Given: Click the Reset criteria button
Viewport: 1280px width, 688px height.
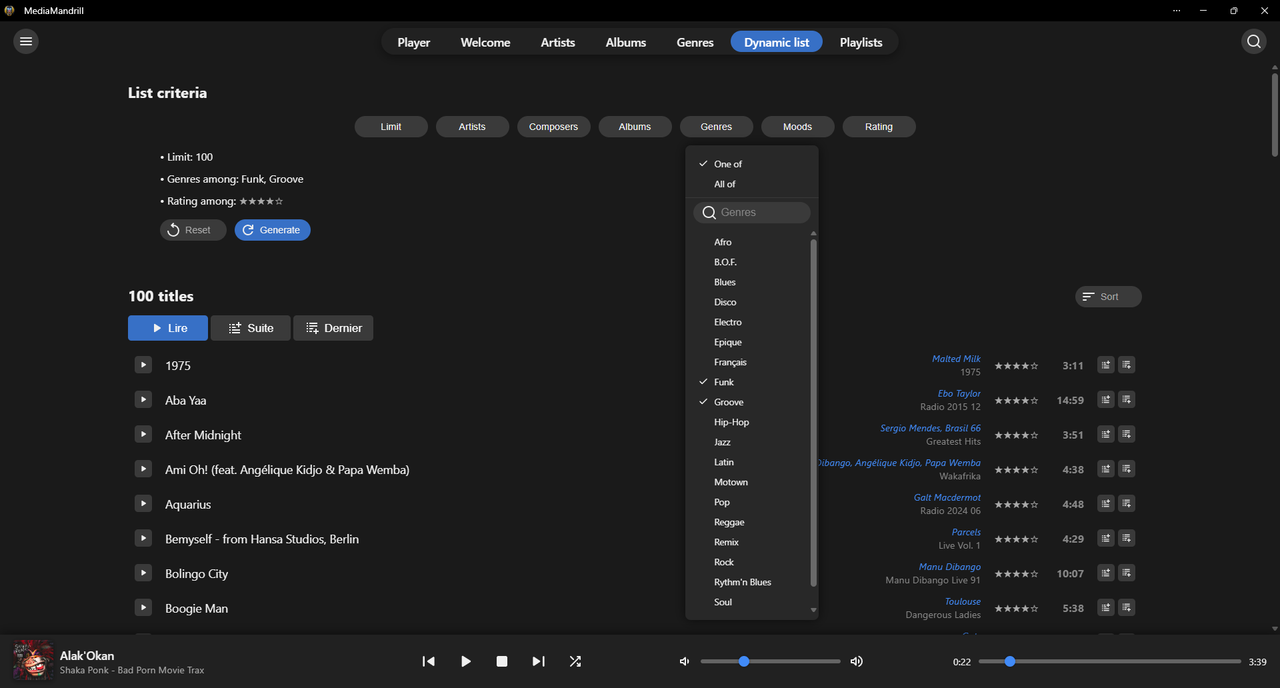Looking at the screenshot, I should click(193, 230).
